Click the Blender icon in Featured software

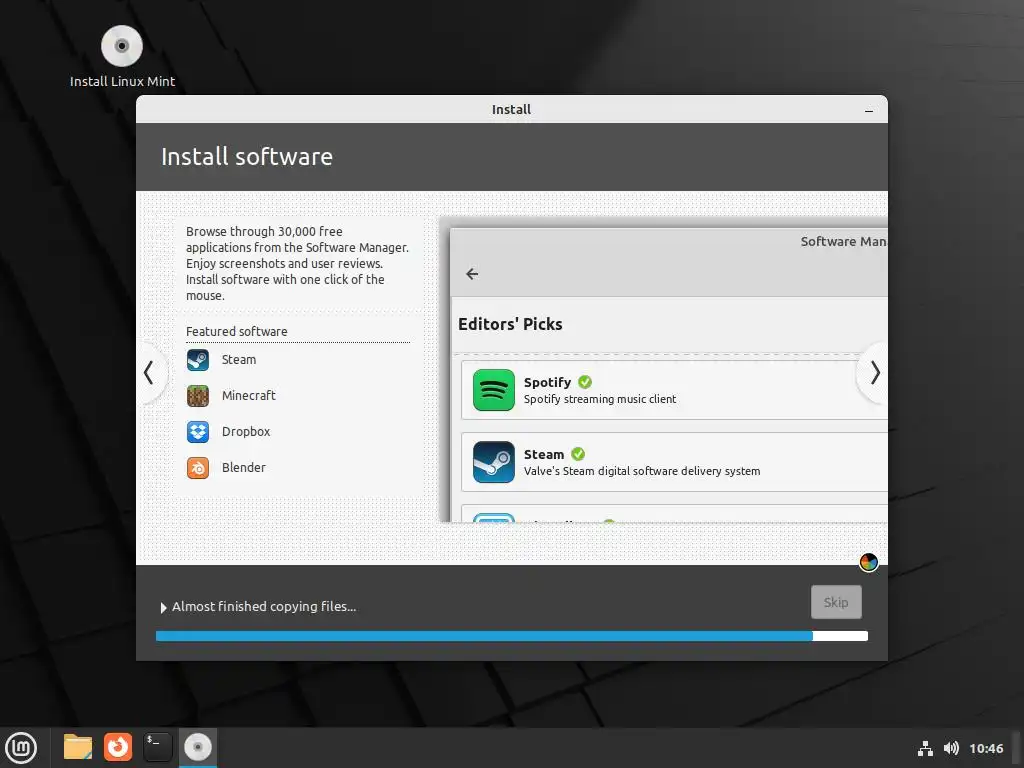click(x=198, y=468)
